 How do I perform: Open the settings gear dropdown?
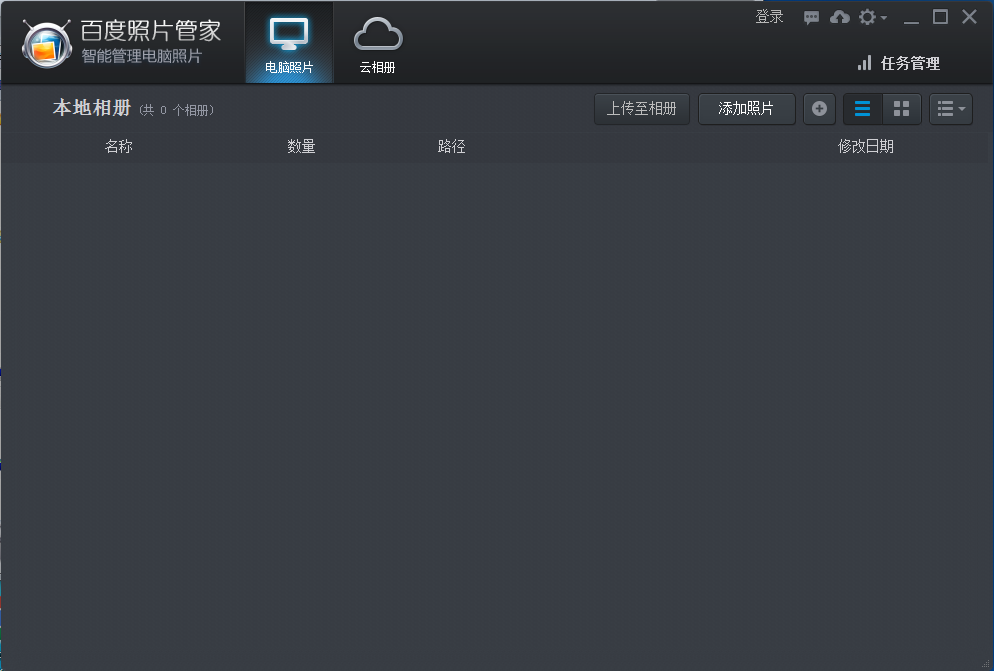[873, 17]
